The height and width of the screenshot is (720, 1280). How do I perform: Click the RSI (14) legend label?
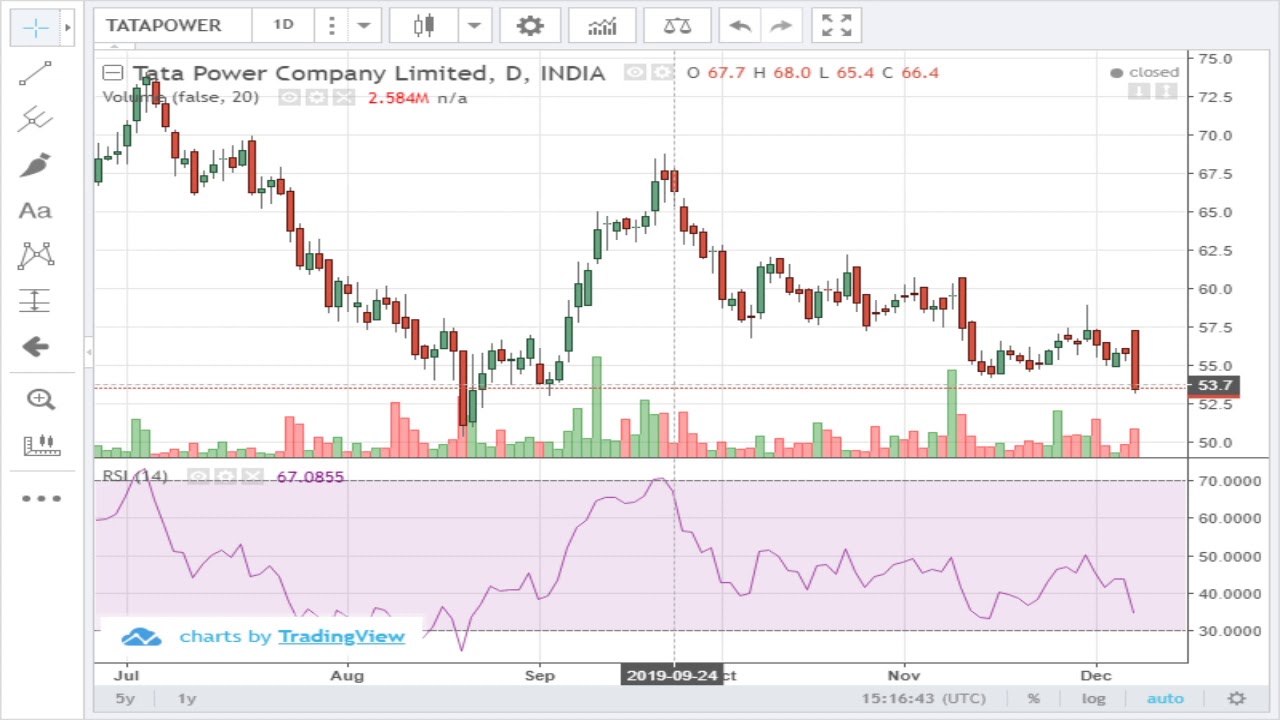click(x=135, y=477)
